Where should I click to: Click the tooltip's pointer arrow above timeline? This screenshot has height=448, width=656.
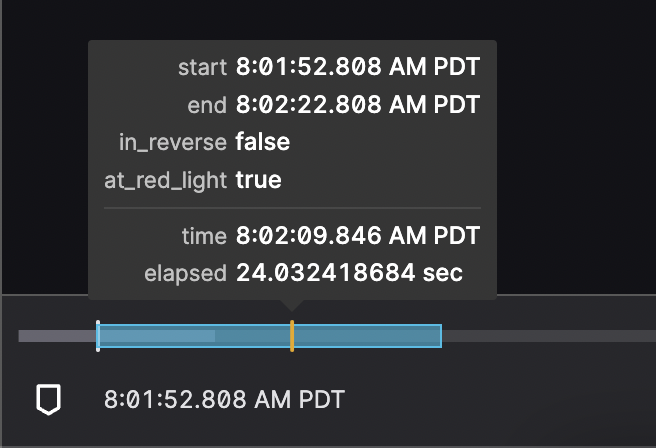(x=291, y=303)
